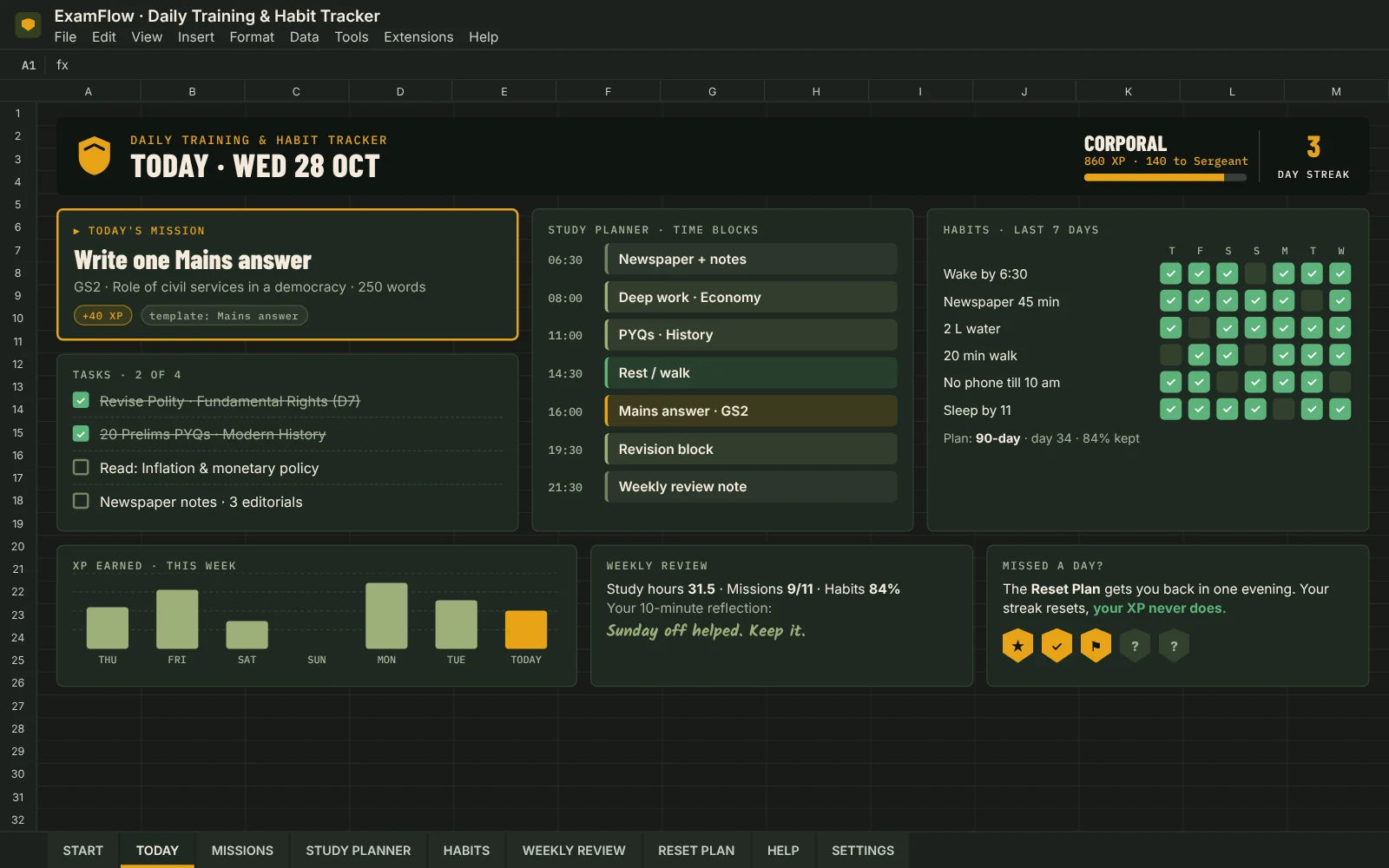Image resolution: width=1389 pixels, height=868 pixels.
Task: Open the View menu
Action: (x=147, y=37)
